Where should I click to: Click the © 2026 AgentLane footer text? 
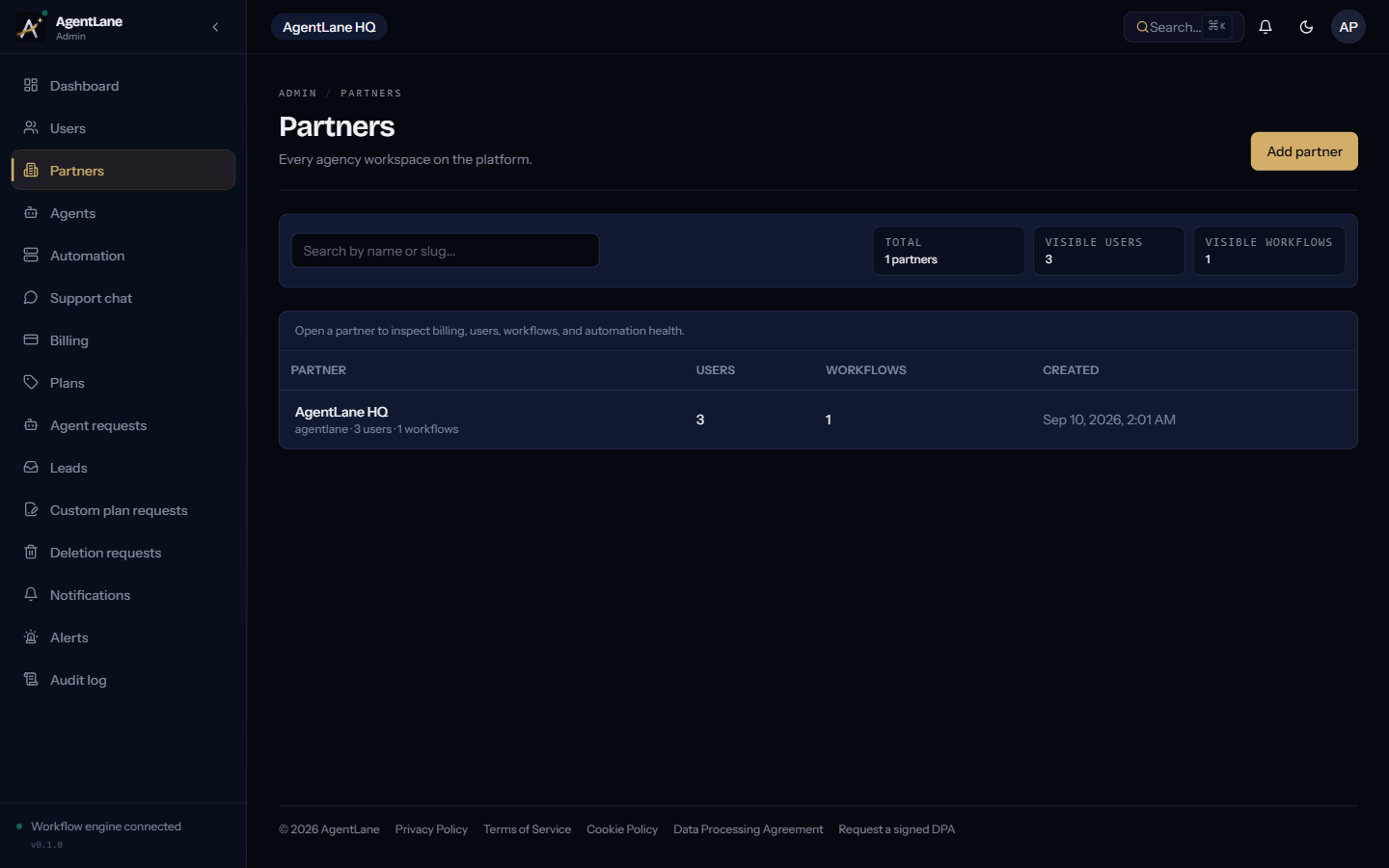[x=329, y=829]
